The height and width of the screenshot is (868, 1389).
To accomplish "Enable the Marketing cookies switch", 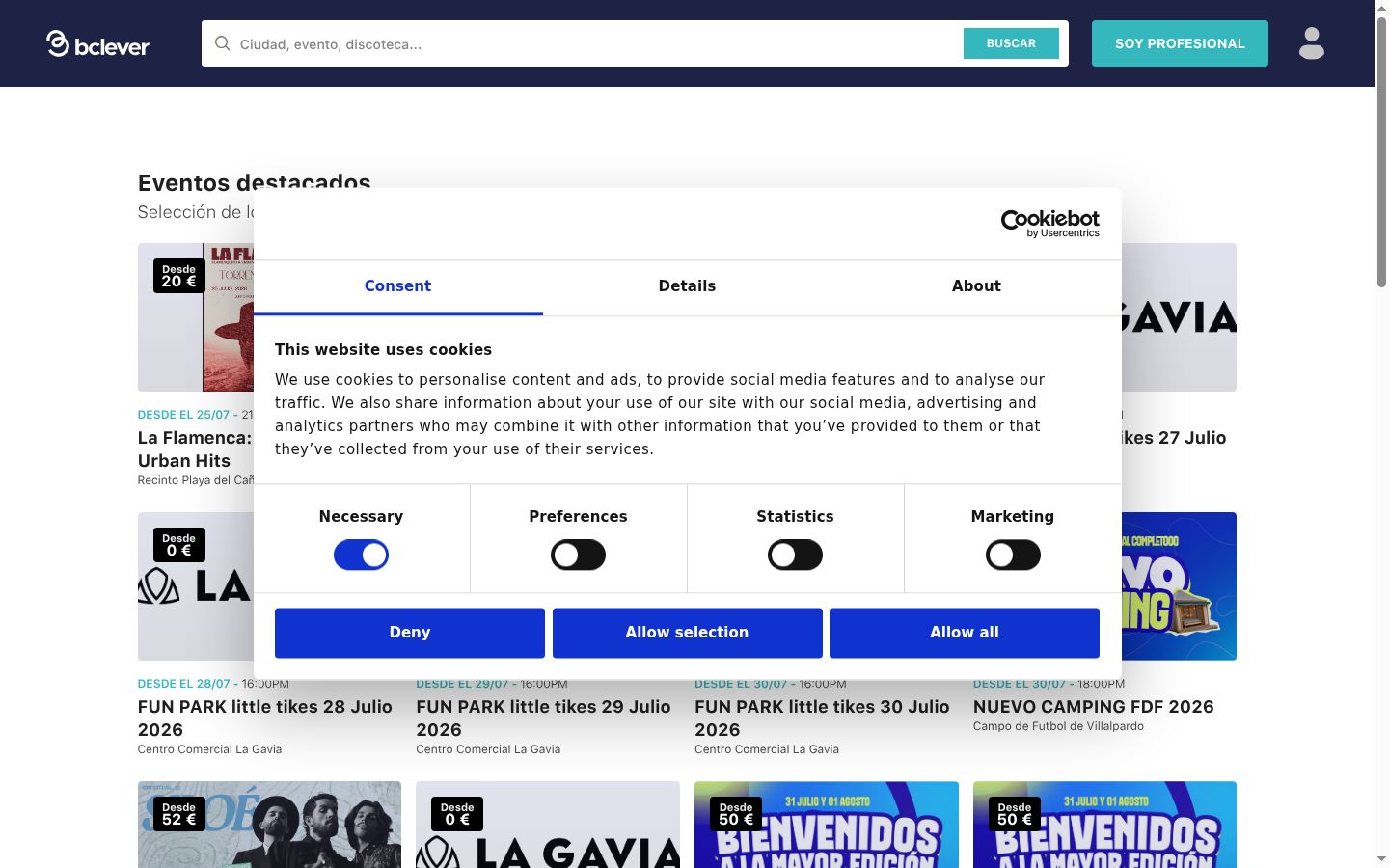I will tap(1013, 555).
